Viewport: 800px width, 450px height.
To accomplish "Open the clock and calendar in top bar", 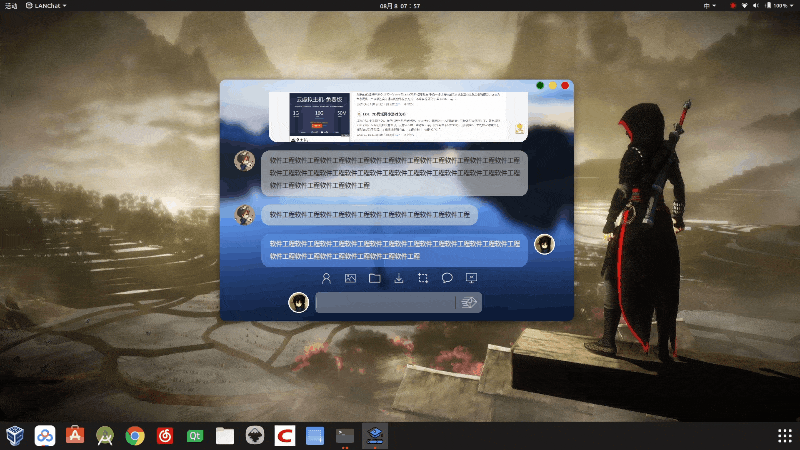I will pos(399,6).
